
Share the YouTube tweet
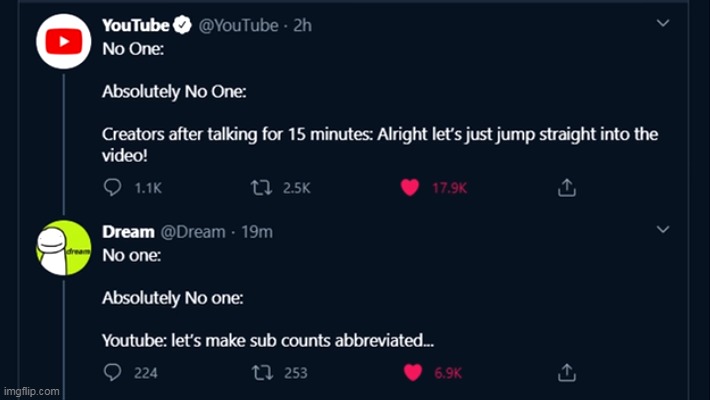coord(565,187)
